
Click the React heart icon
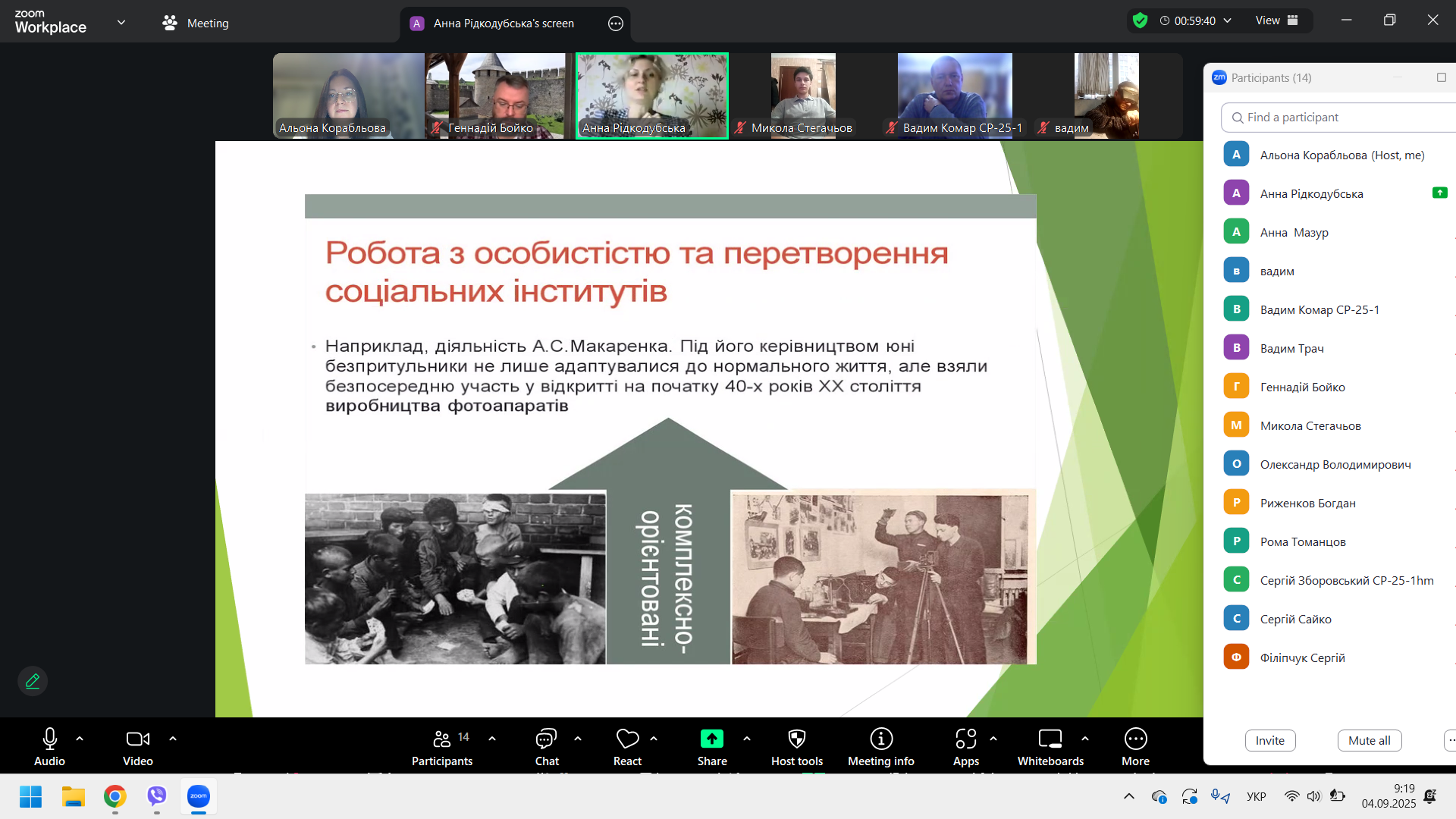click(627, 739)
